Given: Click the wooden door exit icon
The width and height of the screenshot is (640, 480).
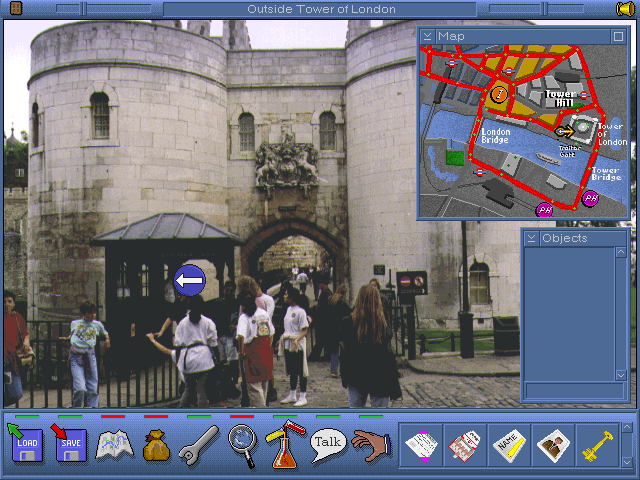Looking at the screenshot, I should coord(16,8).
